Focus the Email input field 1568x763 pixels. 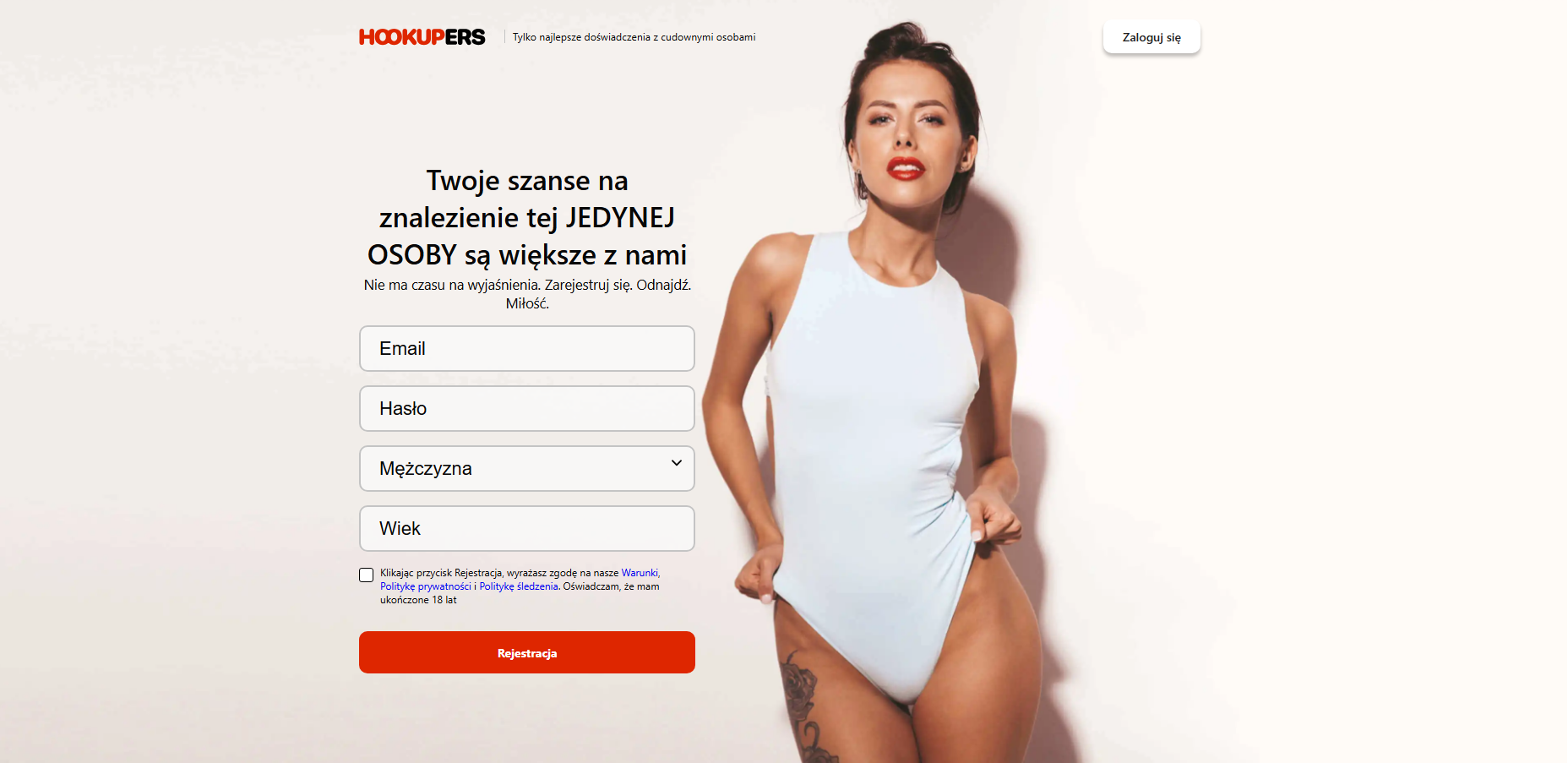527,348
